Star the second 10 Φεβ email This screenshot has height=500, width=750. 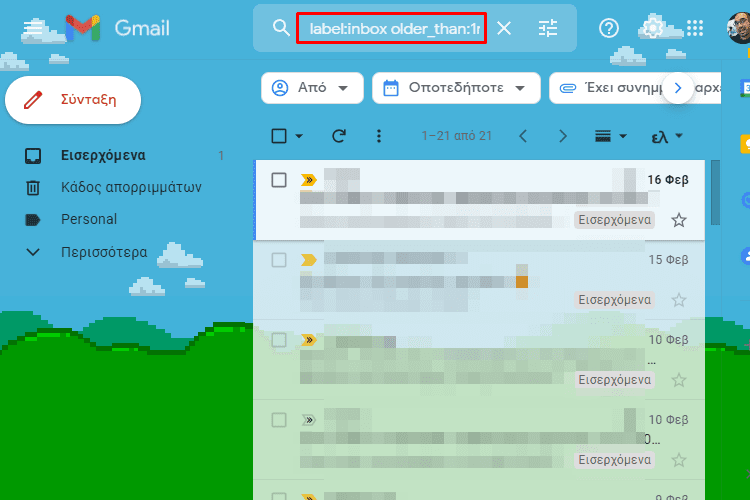click(x=678, y=460)
